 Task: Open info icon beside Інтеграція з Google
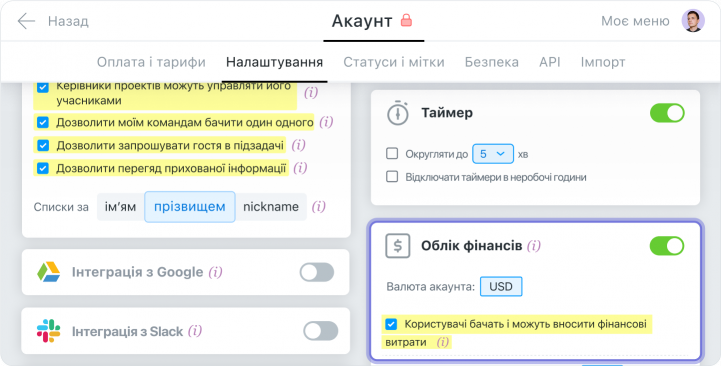(215, 272)
